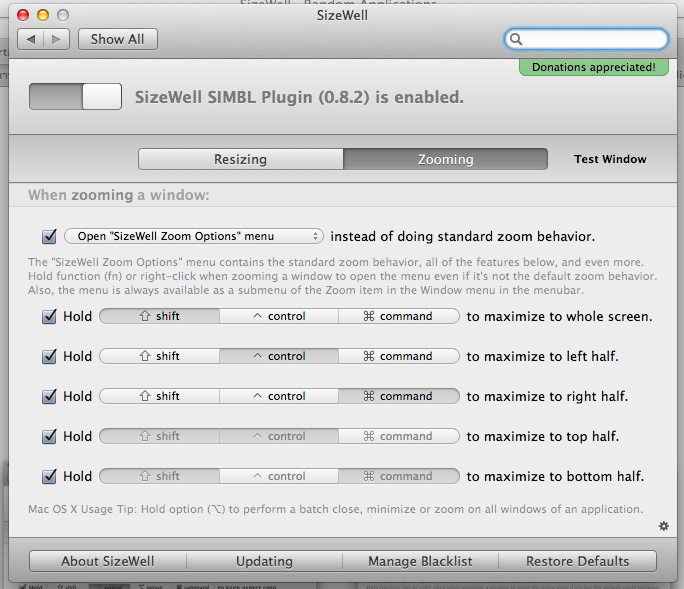Disable the maximize to left half checkbox
This screenshot has width=684, height=589.
(x=49, y=356)
